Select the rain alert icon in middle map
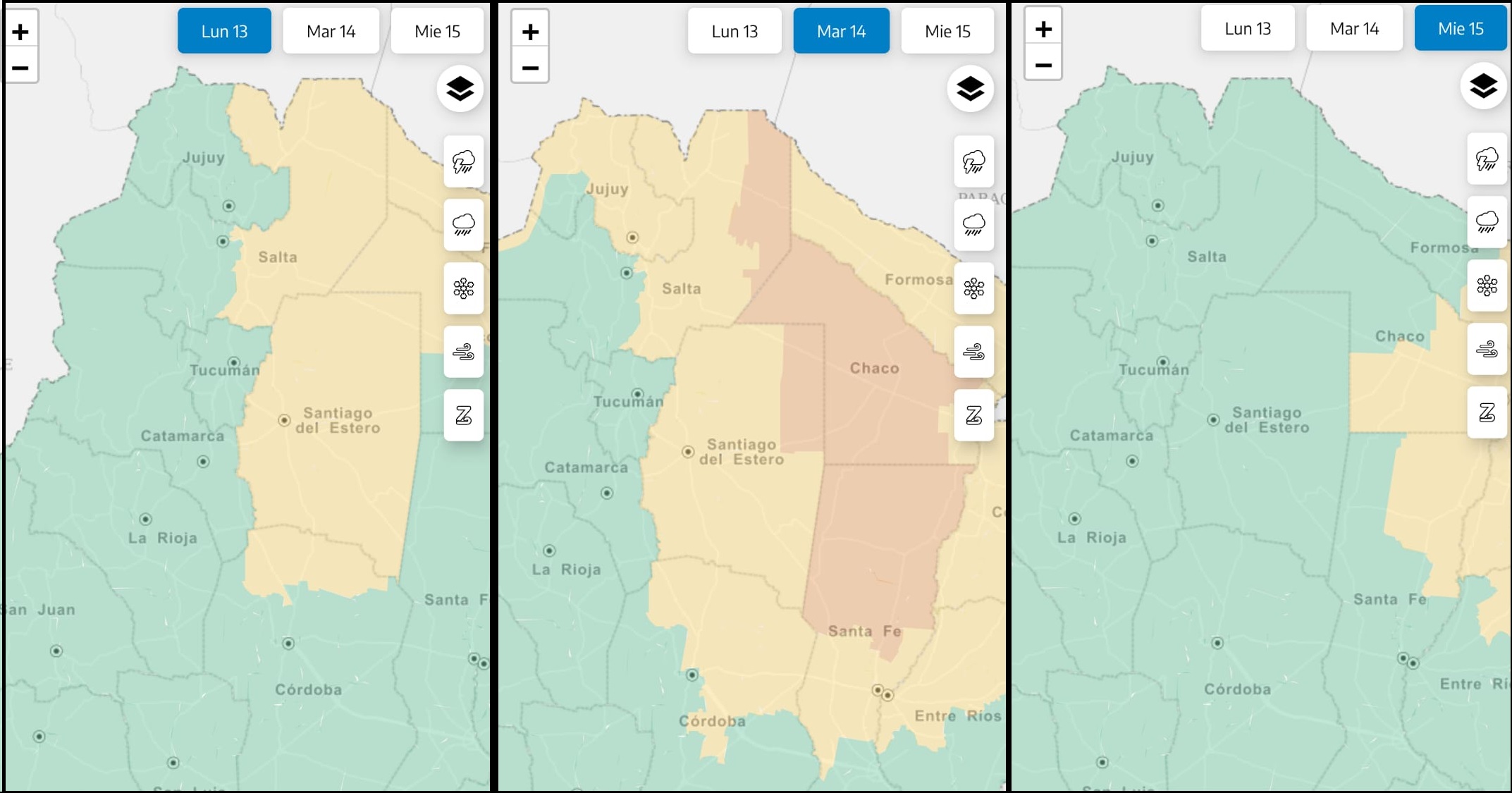 (973, 225)
